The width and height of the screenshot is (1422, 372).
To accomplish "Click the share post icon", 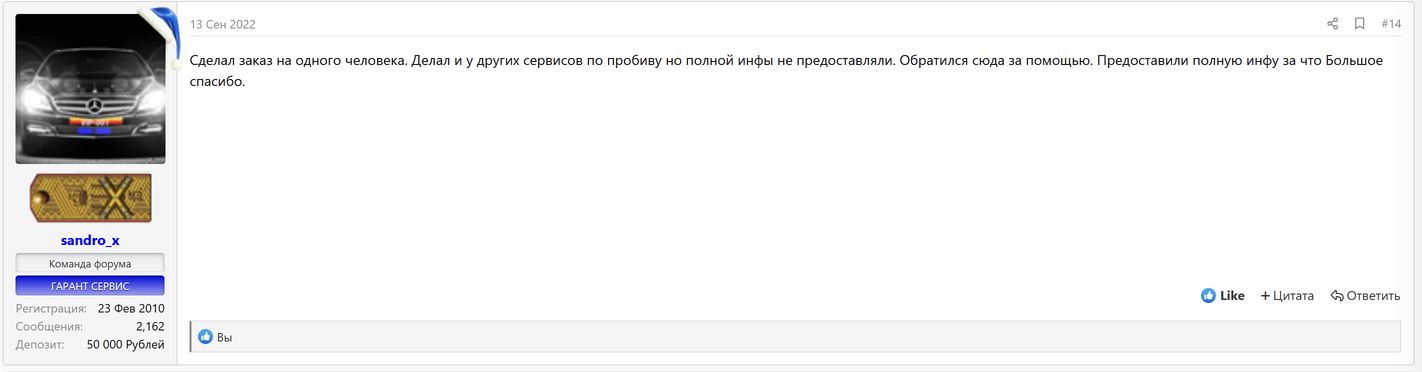I will point(1332,24).
